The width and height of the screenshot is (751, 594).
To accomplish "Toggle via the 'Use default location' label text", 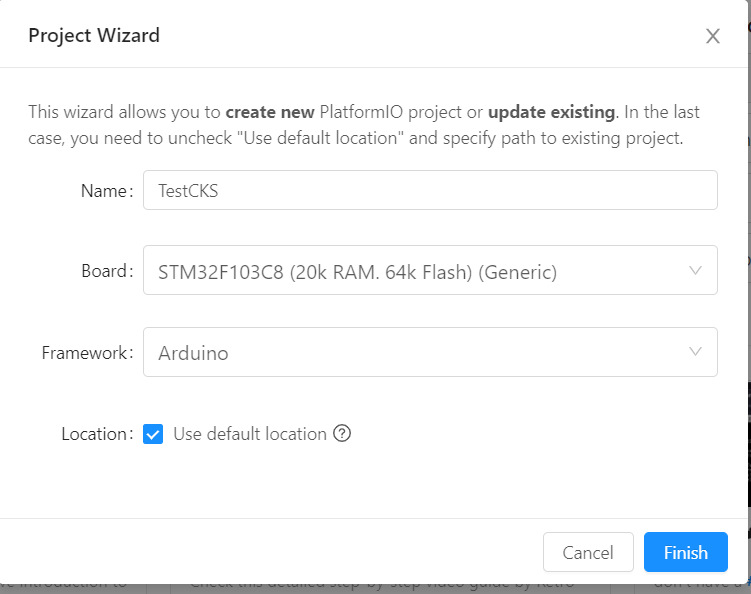I will (x=250, y=434).
